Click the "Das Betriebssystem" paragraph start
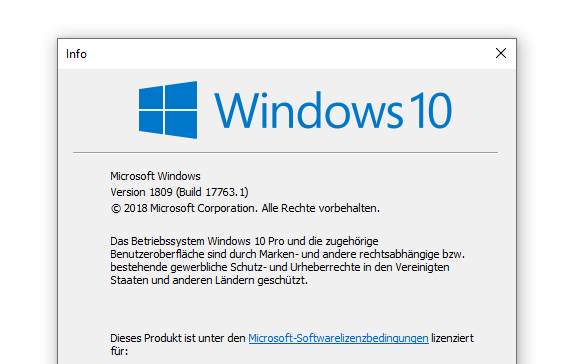 (x=157, y=241)
